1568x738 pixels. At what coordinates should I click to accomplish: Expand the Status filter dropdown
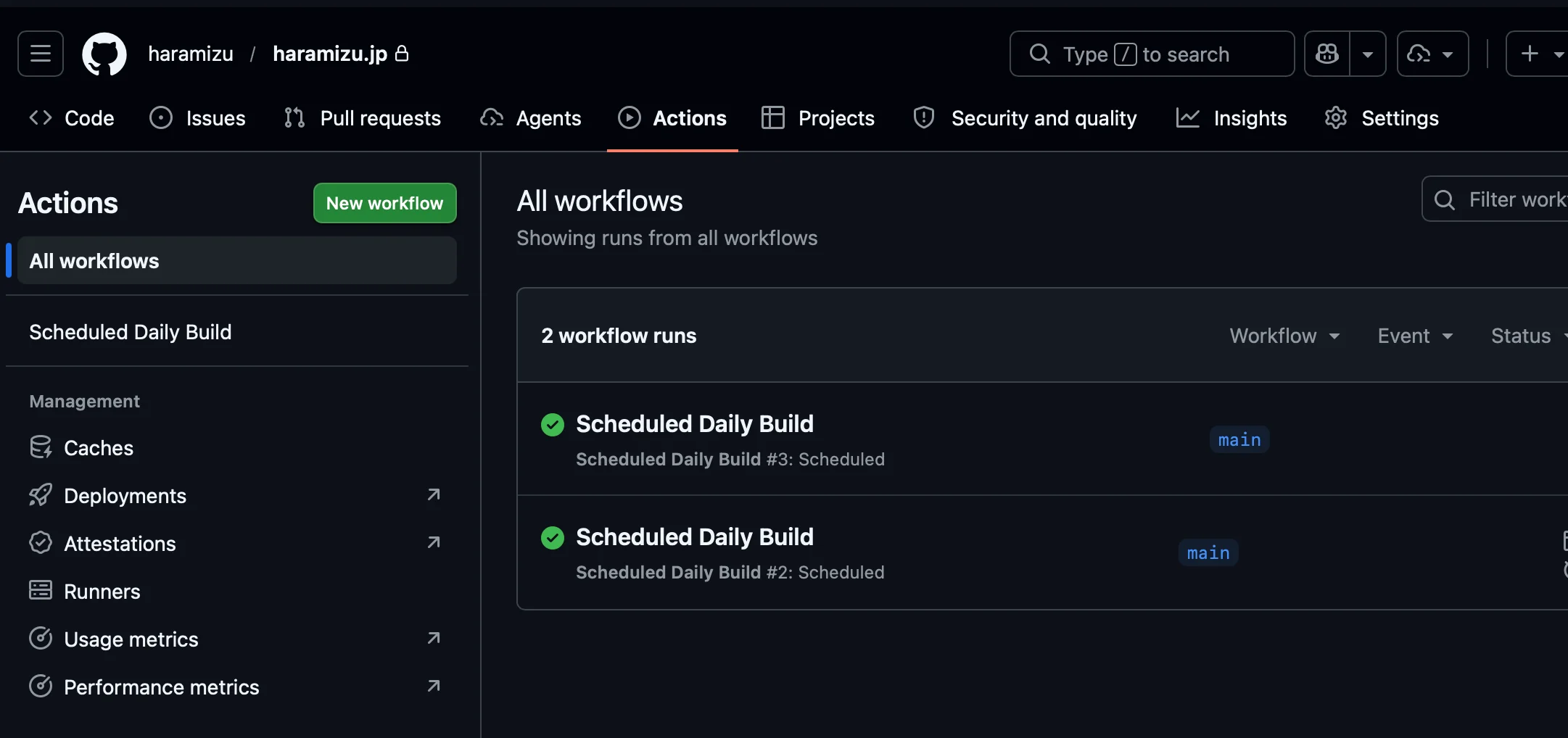(x=1529, y=336)
